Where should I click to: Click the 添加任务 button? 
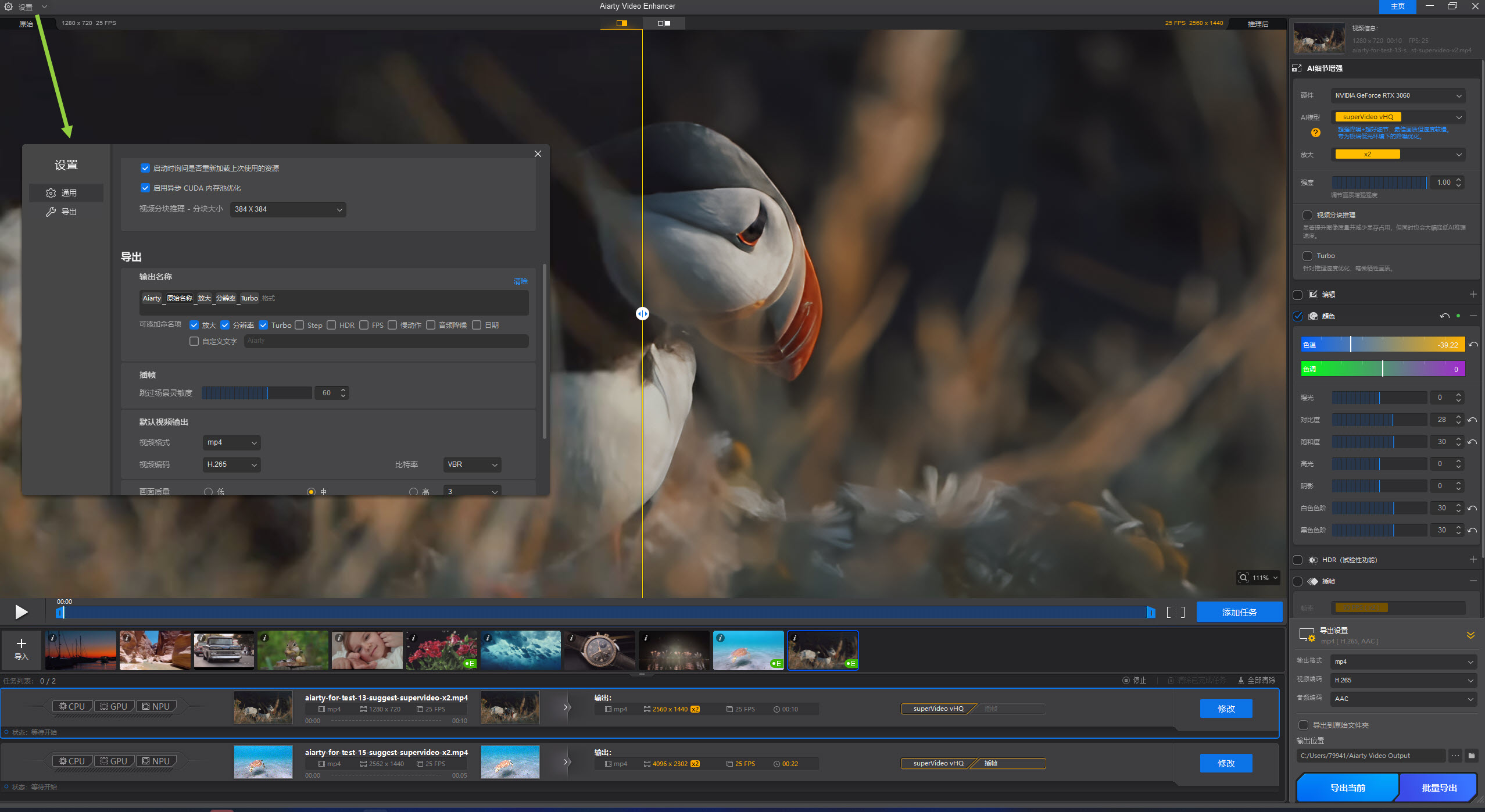click(1239, 612)
